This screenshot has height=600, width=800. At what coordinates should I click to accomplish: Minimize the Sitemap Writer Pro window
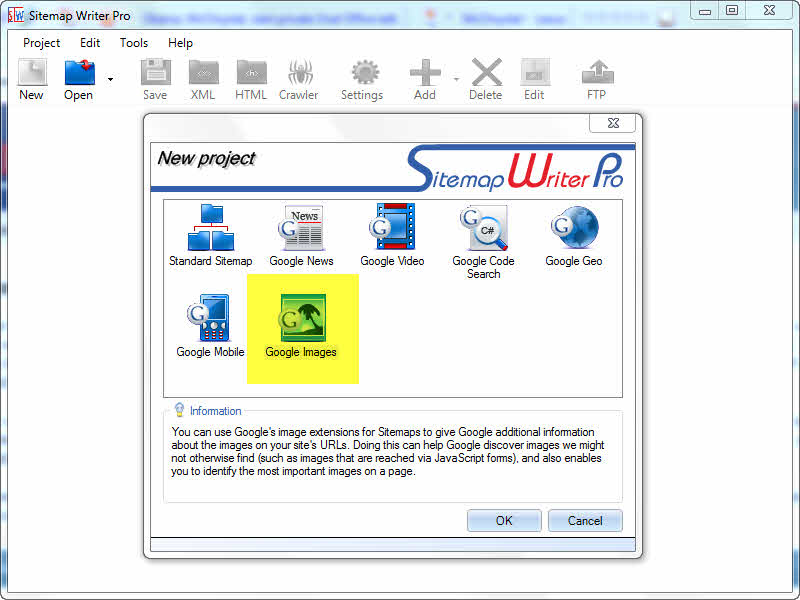706,10
